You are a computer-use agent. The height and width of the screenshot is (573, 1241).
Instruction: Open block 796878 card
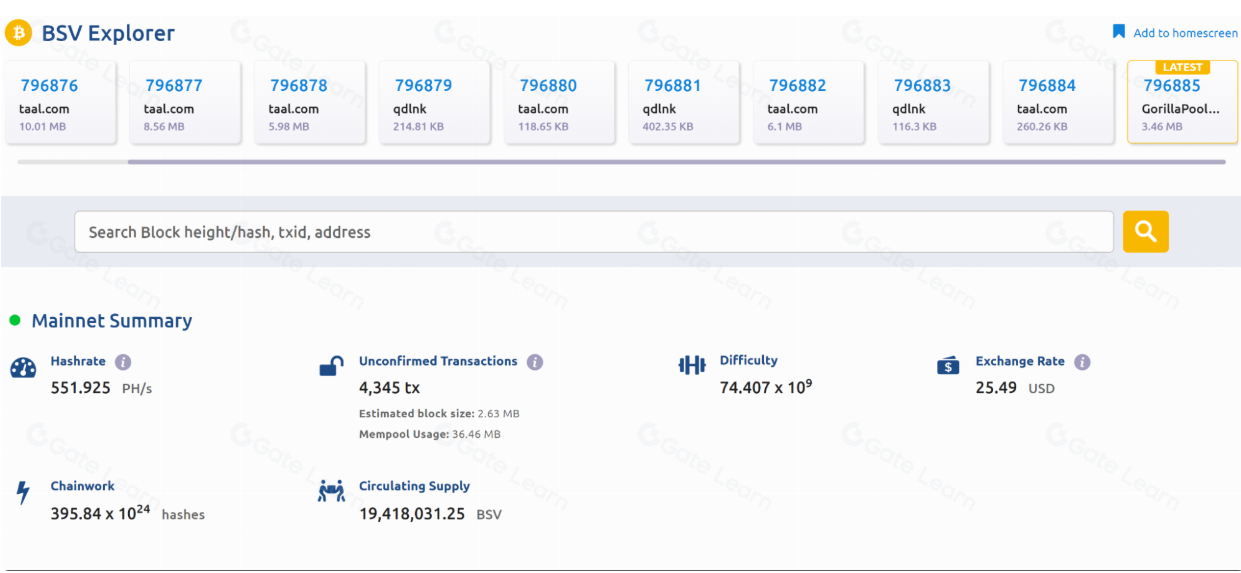(x=310, y=101)
